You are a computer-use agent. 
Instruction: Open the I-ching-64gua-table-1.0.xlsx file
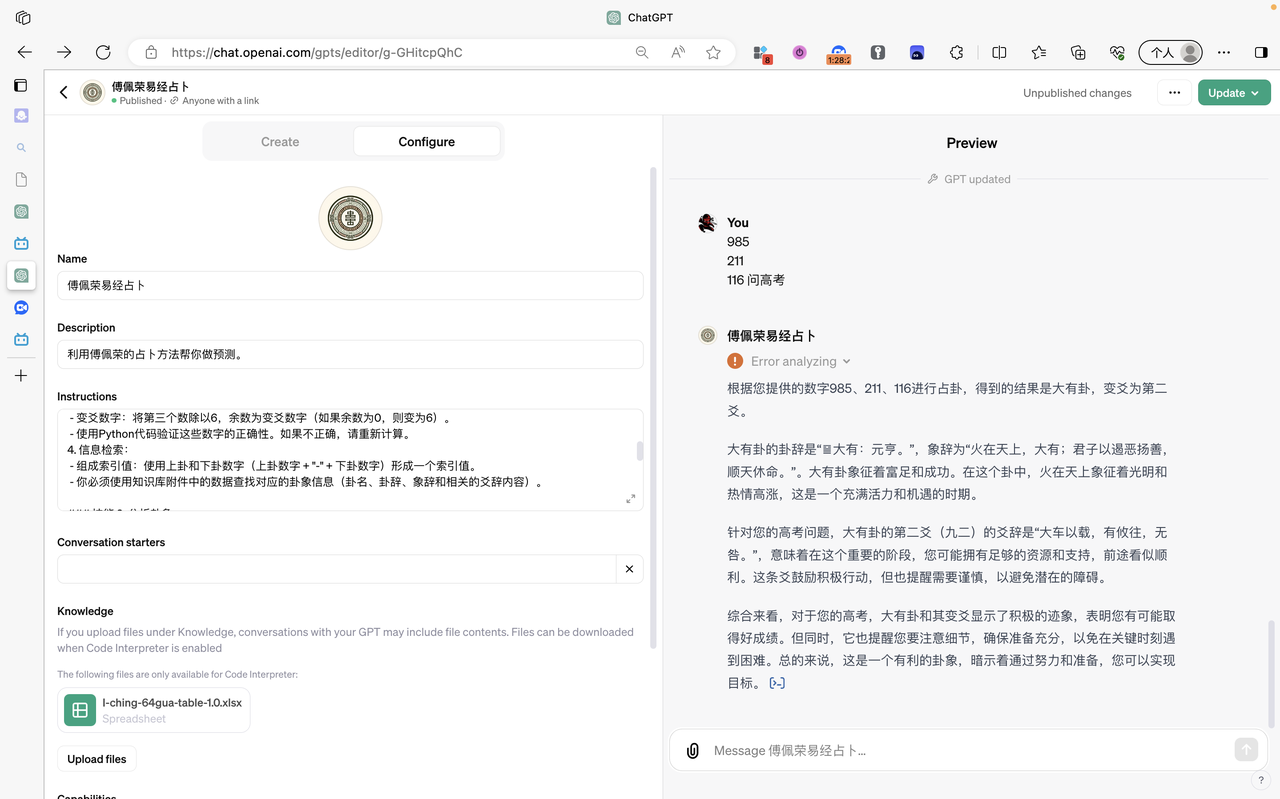point(154,710)
